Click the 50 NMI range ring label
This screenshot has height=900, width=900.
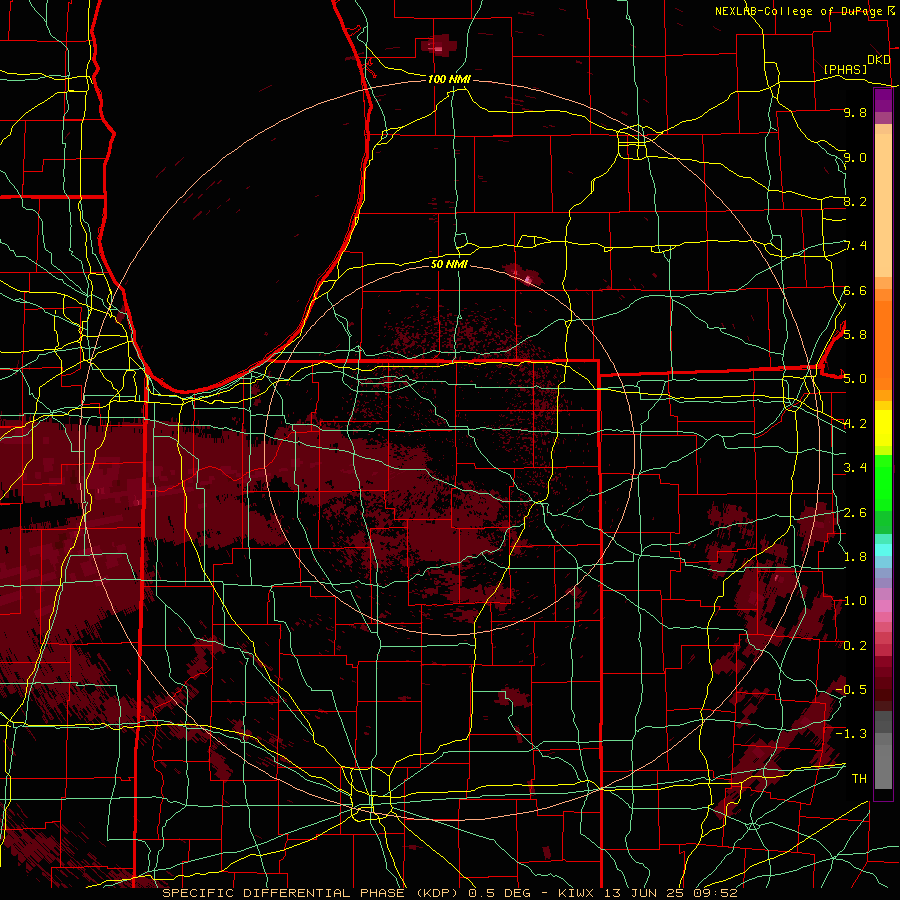click(449, 264)
